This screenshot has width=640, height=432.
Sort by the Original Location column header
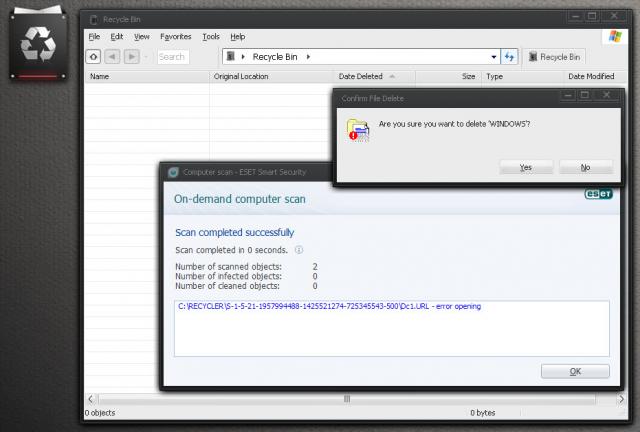tap(271, 76)
